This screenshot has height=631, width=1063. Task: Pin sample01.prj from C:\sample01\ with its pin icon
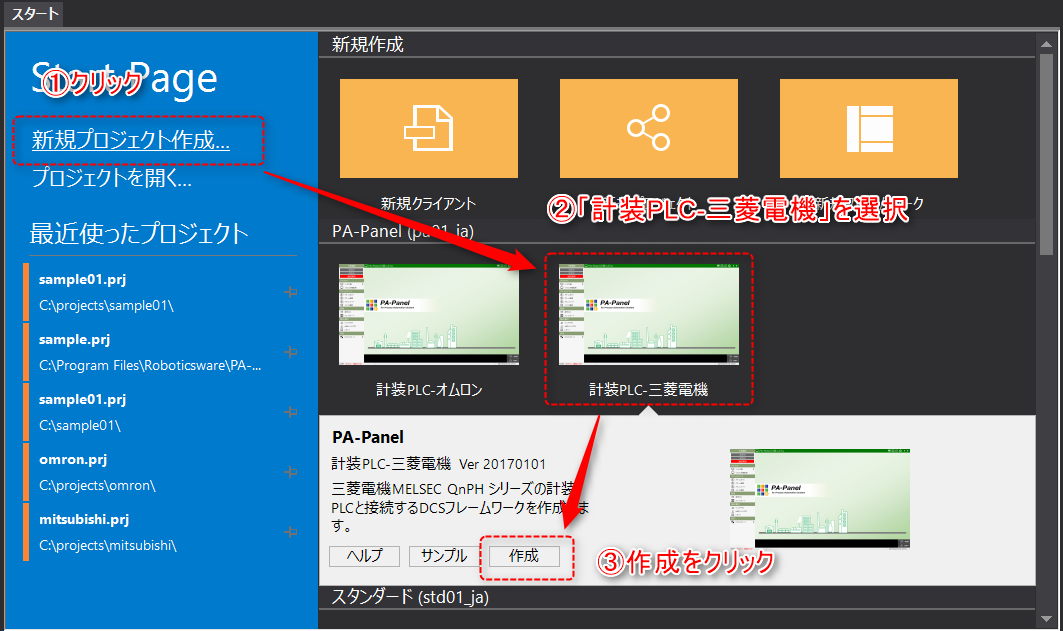click(x=291, y=412)
